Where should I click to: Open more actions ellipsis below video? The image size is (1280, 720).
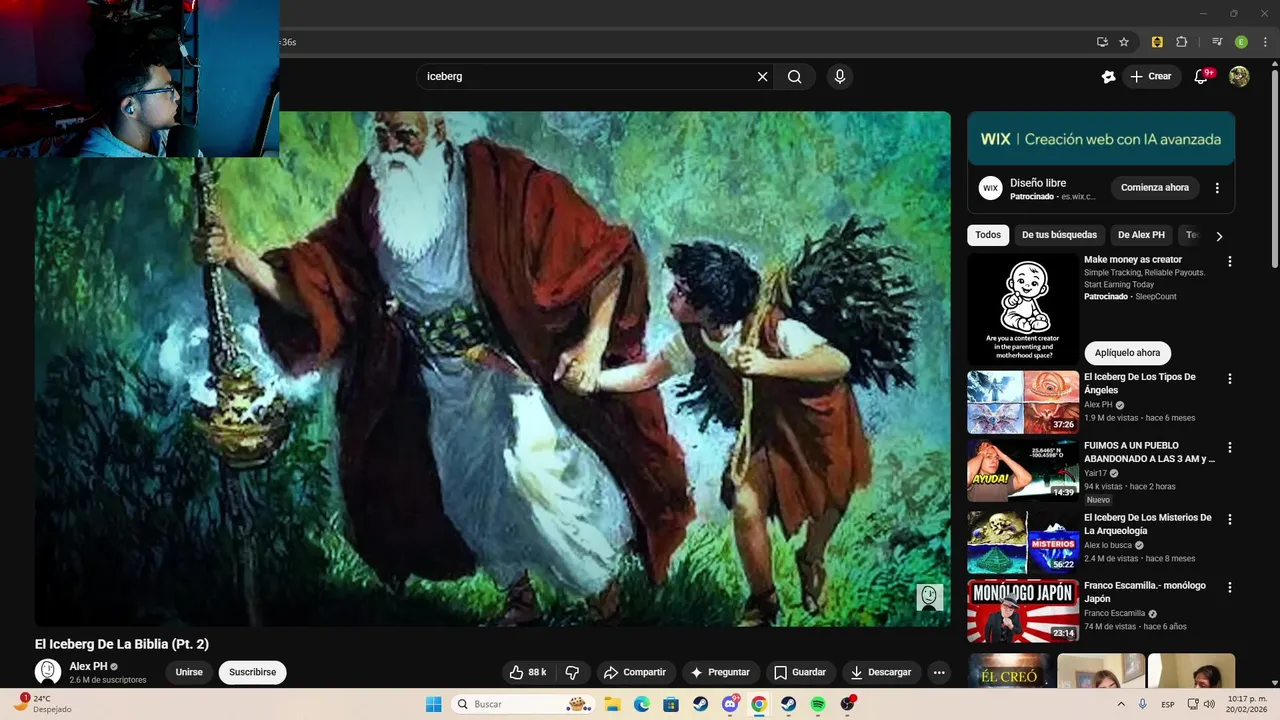[939, 672]
